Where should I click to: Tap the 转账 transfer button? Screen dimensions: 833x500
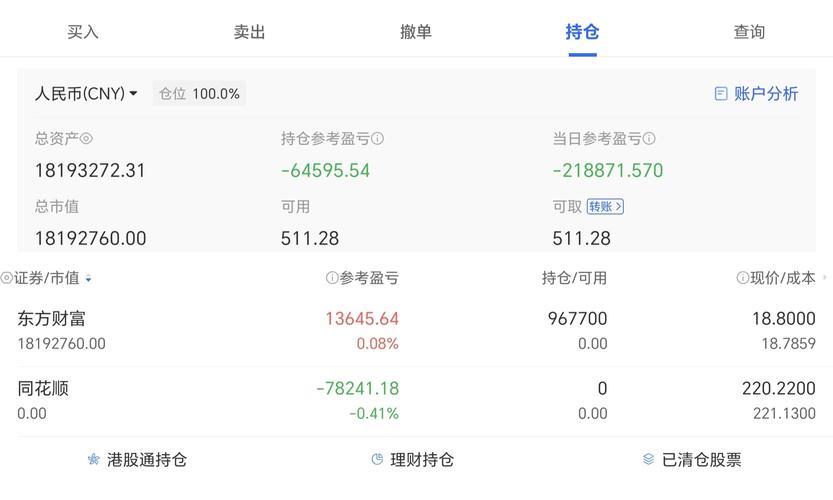605,206
